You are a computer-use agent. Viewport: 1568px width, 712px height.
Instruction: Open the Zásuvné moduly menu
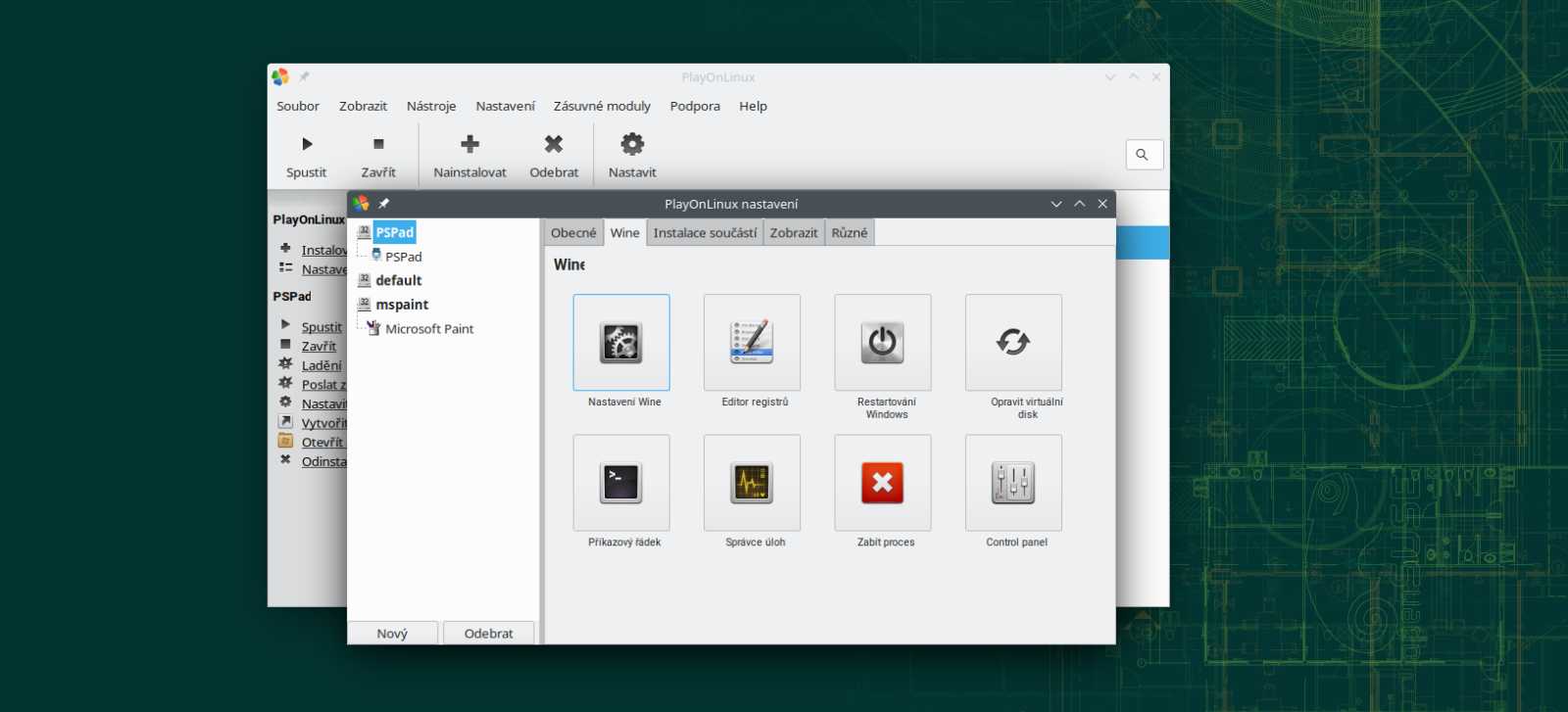tap(602, 106)
